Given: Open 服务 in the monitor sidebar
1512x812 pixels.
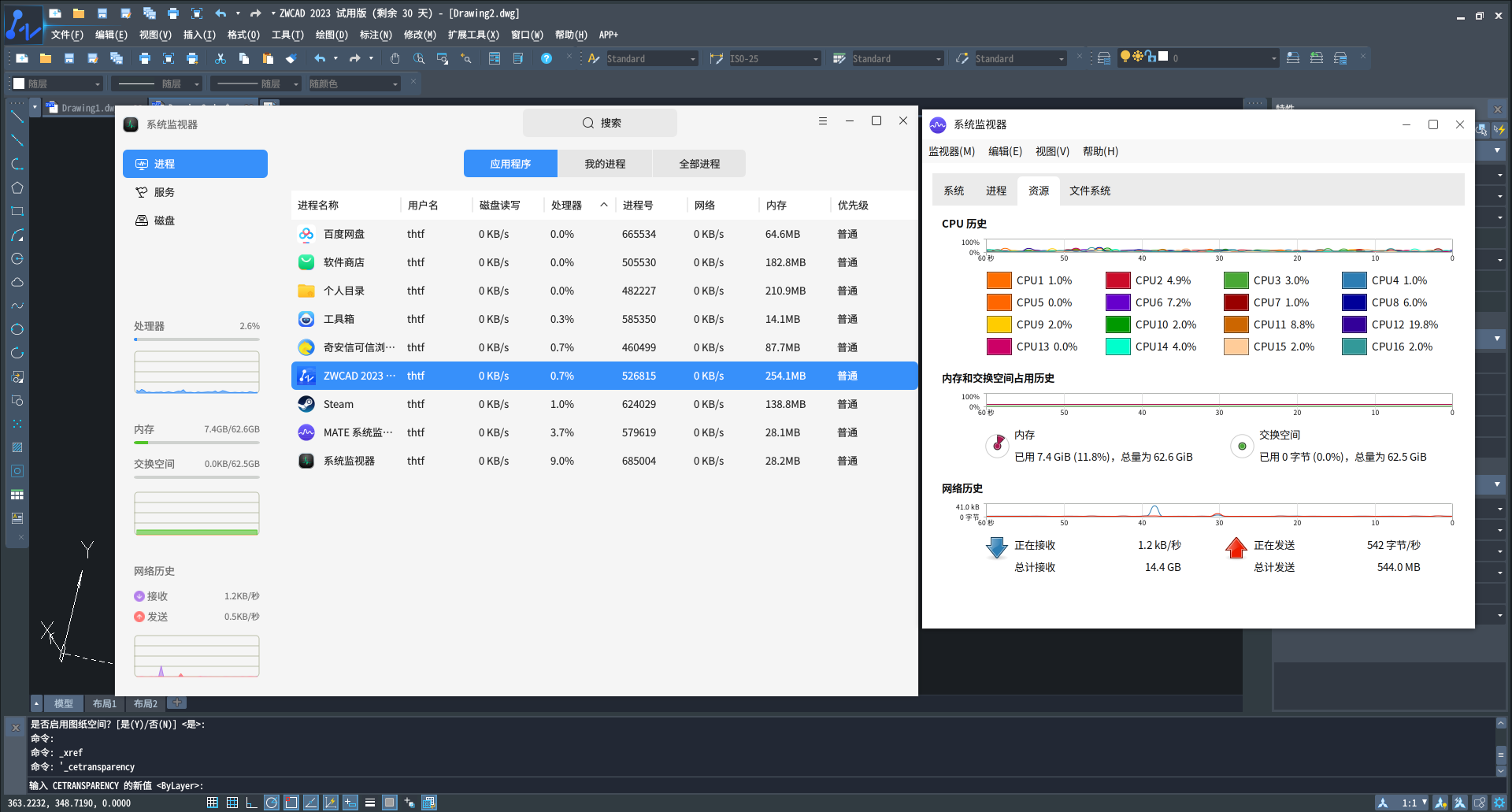Looking at the screenshot, I should click(x=164, y=192).
